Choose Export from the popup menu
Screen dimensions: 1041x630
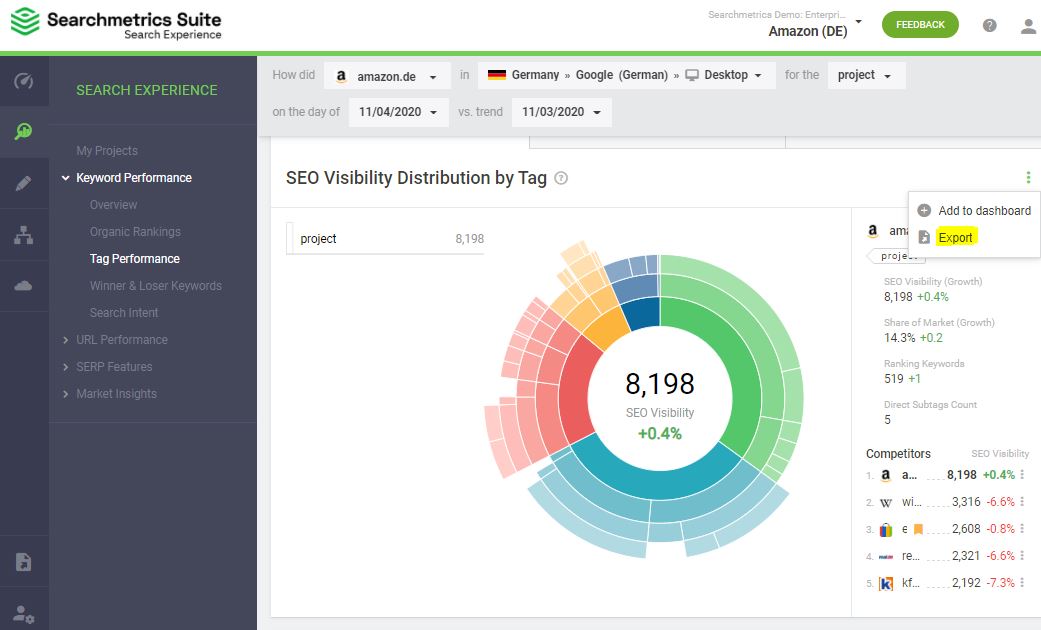point(955,237)
